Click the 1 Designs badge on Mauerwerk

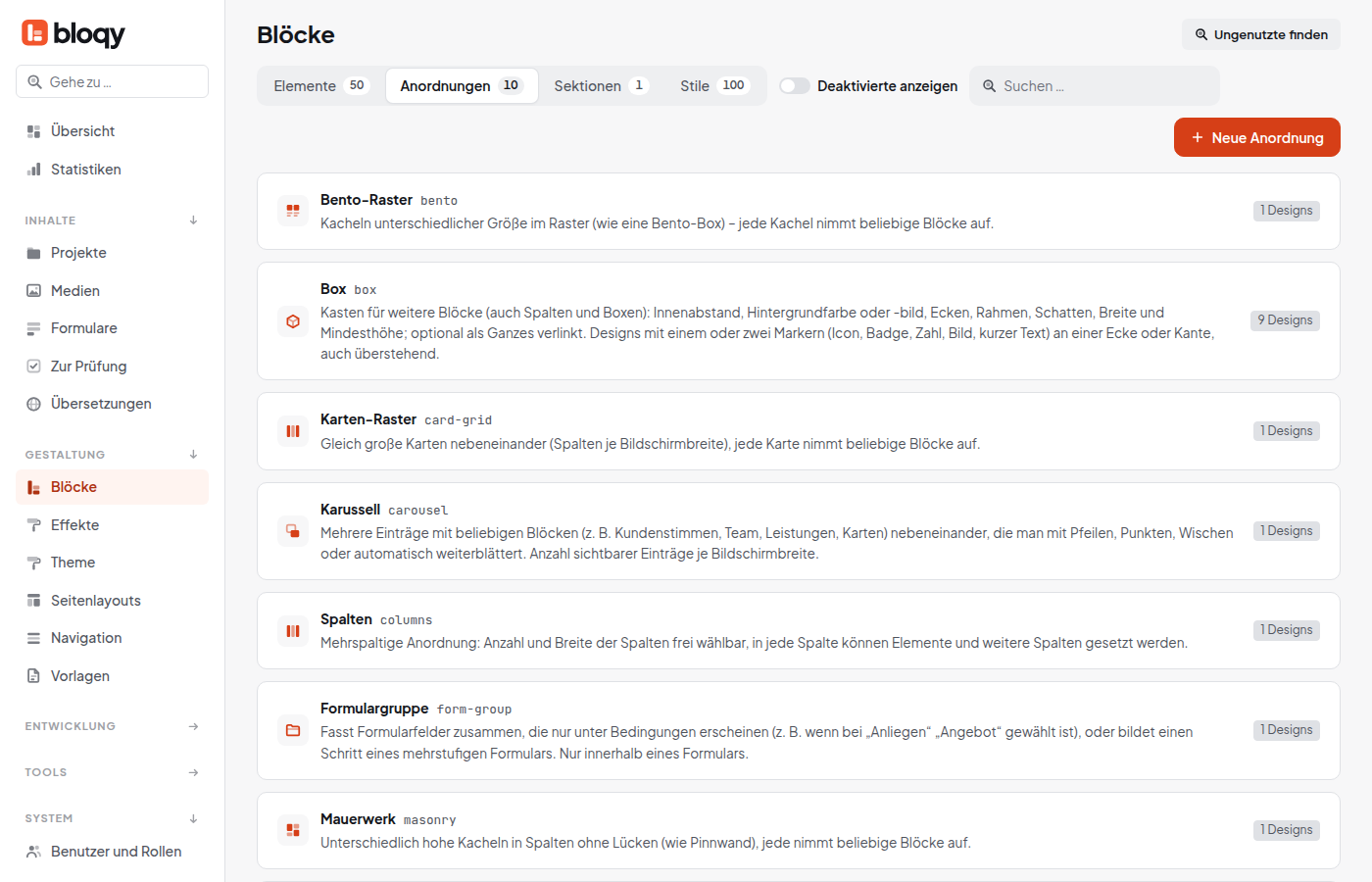[1287, 830]
